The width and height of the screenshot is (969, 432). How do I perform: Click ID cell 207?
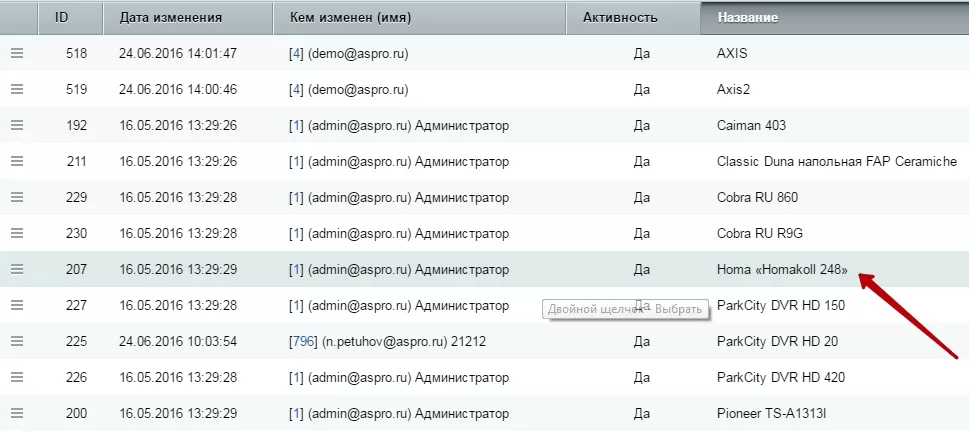77,269
